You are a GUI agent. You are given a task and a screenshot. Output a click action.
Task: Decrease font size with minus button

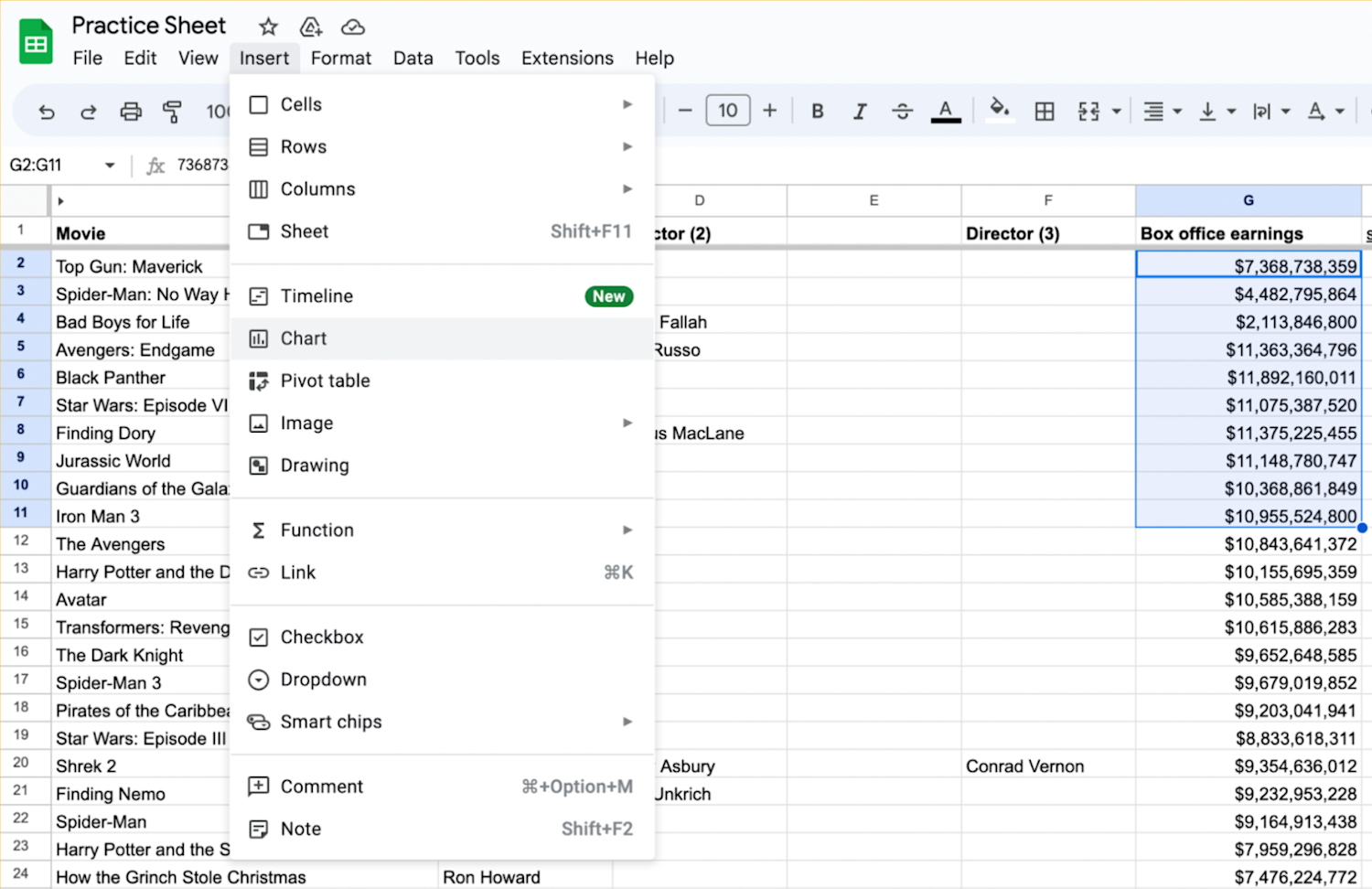tap(685, 111)
